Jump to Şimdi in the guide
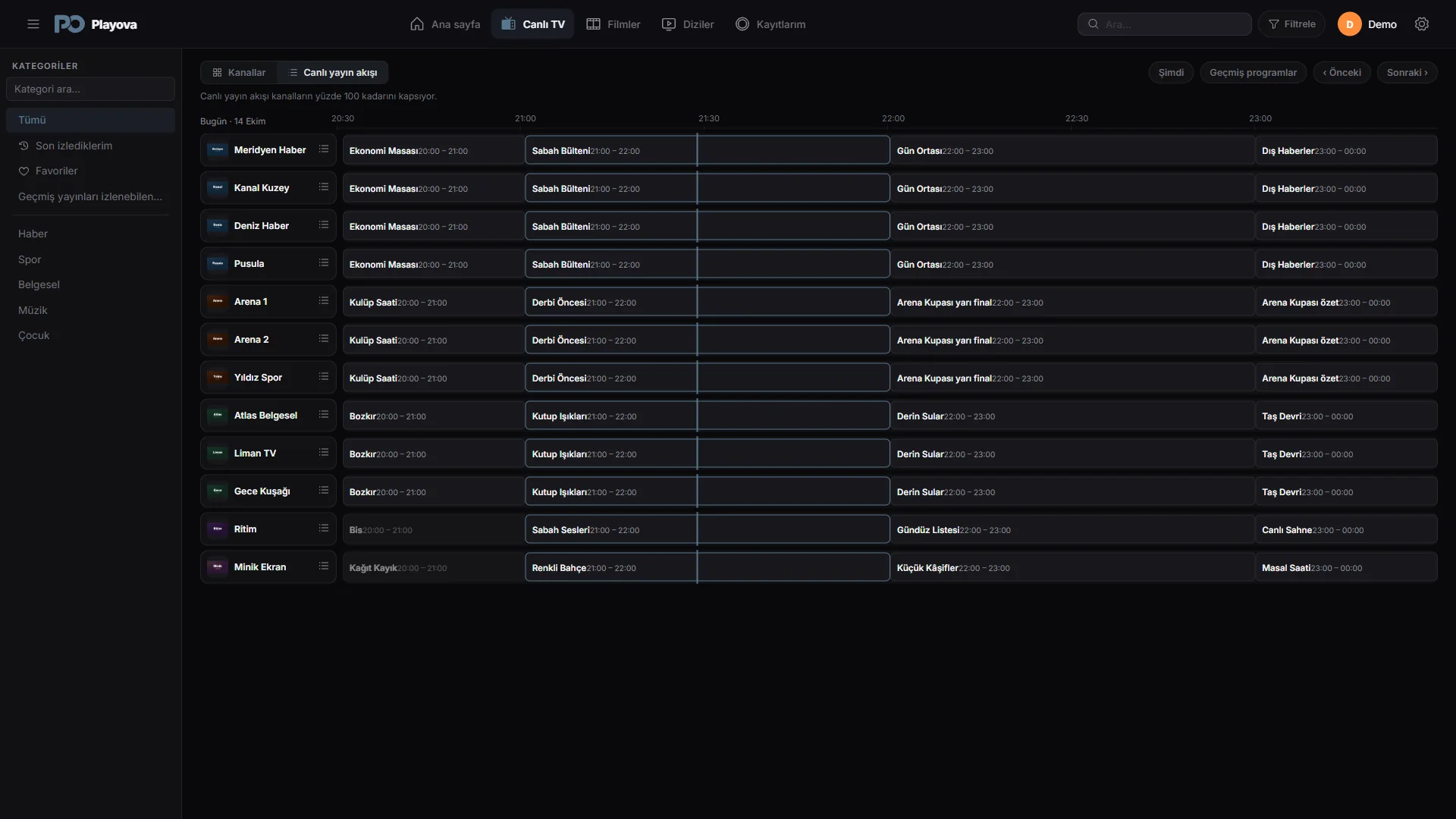 click(x=1171, y=73)
